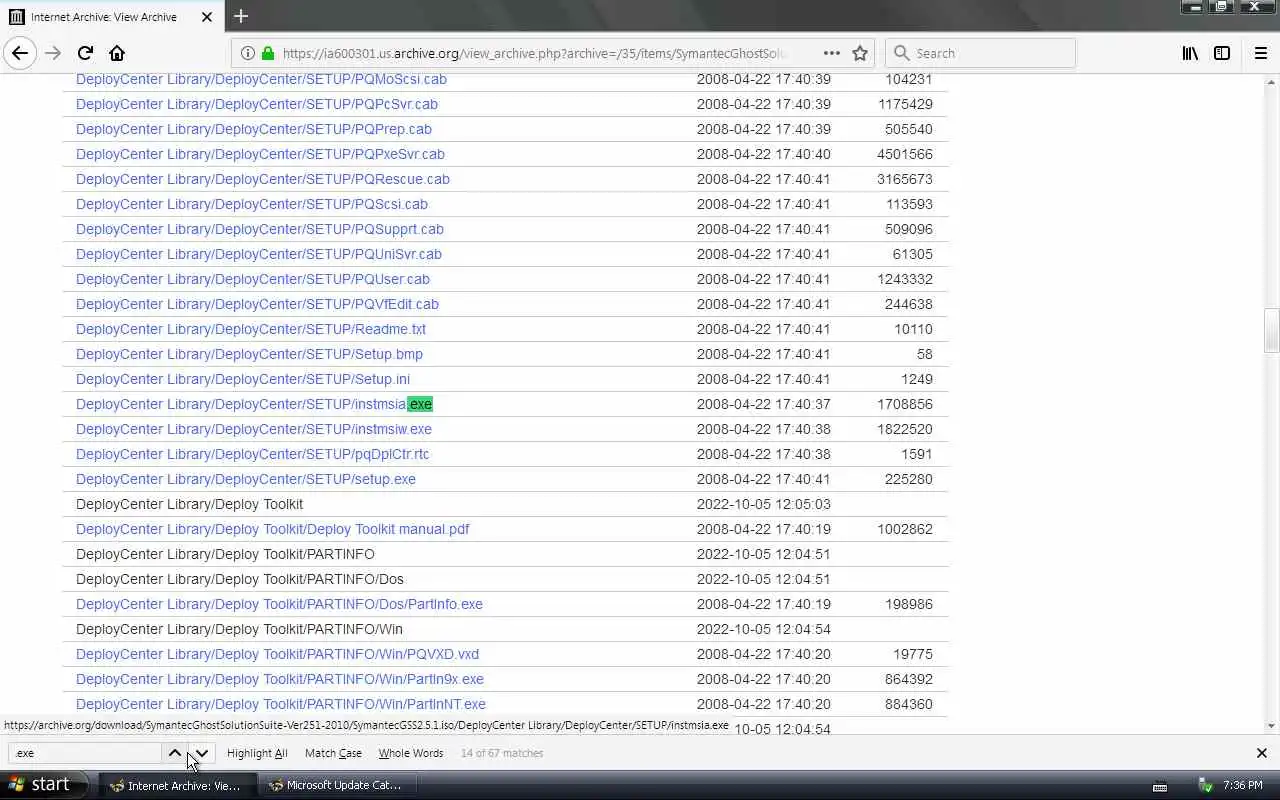Open the page actions three-dot menu
Viewport: 1280px width, 800px height.
coord(831,53)
